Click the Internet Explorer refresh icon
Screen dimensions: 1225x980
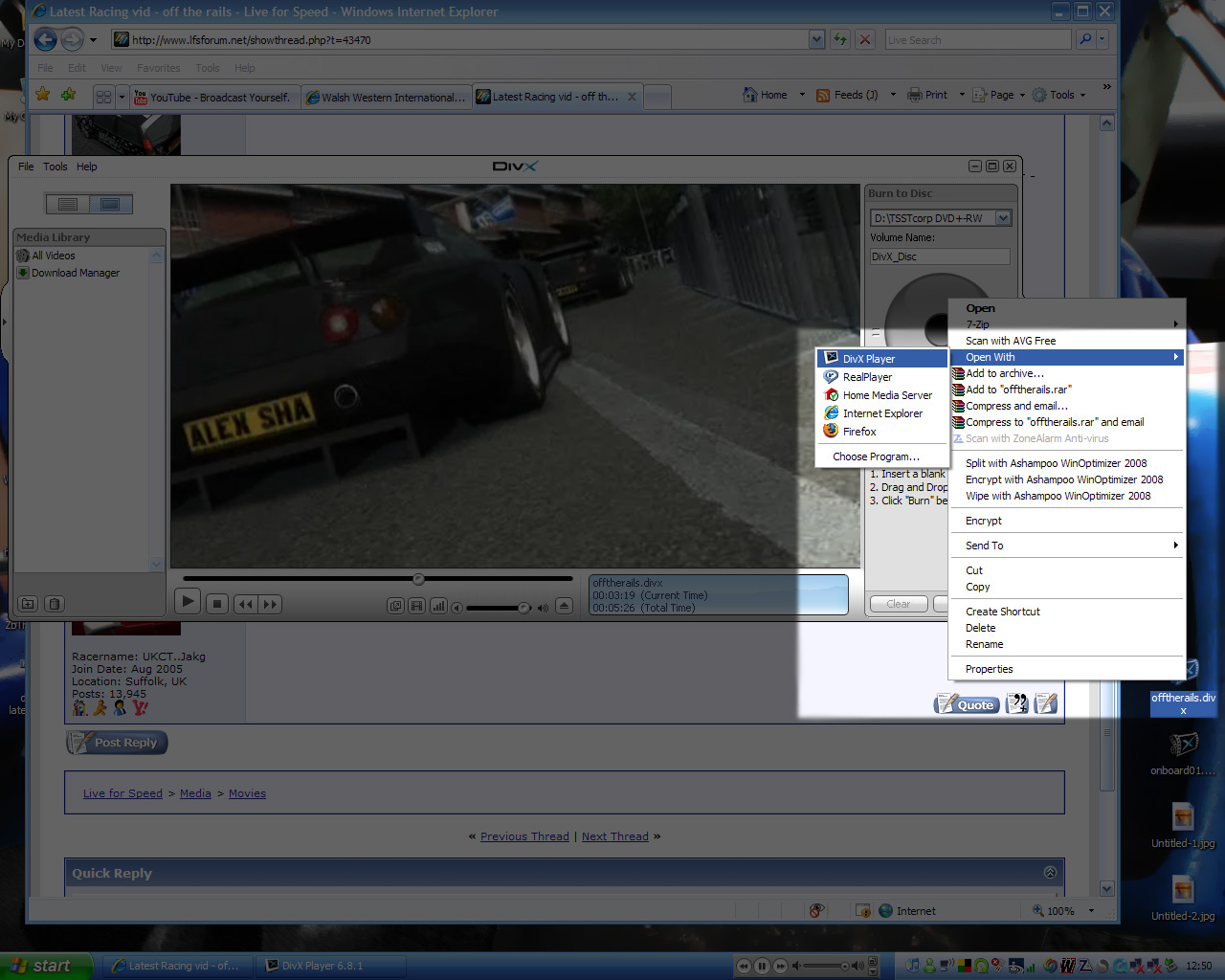coord(840,39)
